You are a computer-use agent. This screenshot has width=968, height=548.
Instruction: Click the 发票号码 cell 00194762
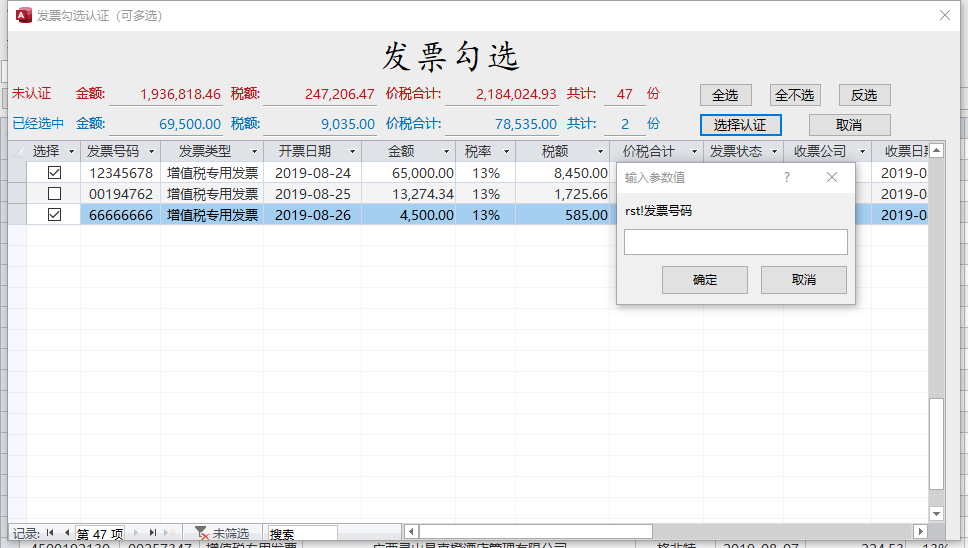[120, 194]
